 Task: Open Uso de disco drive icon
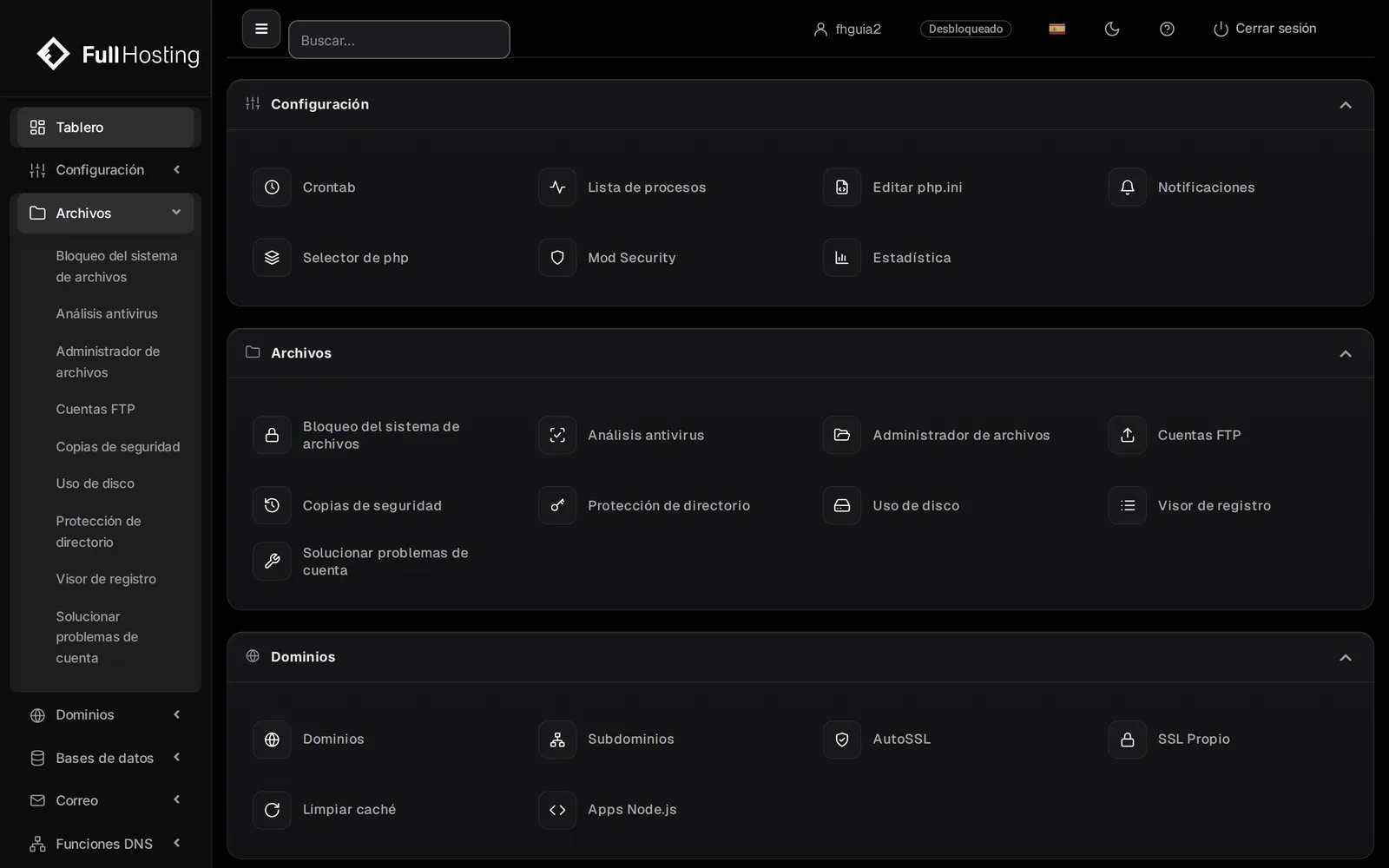842,505
